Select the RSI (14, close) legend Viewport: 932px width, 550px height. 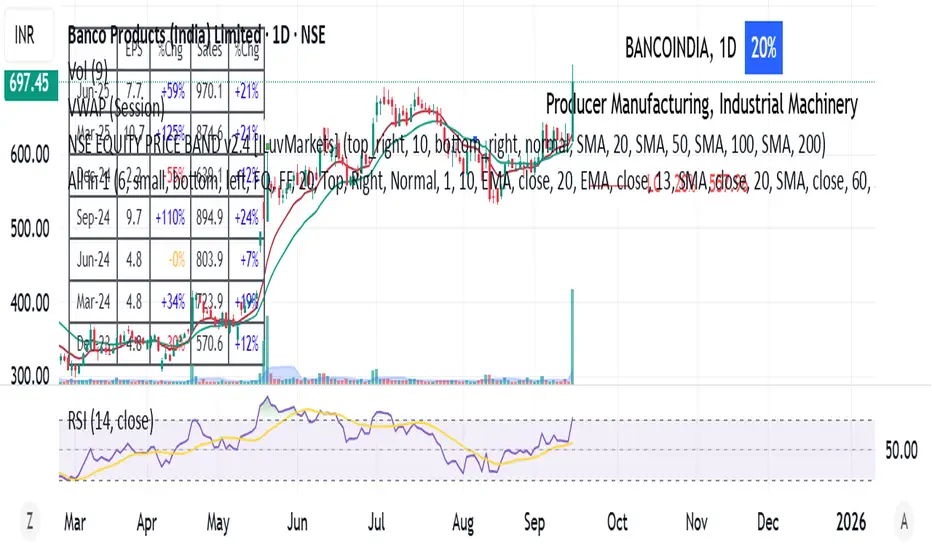pos(111,421)
